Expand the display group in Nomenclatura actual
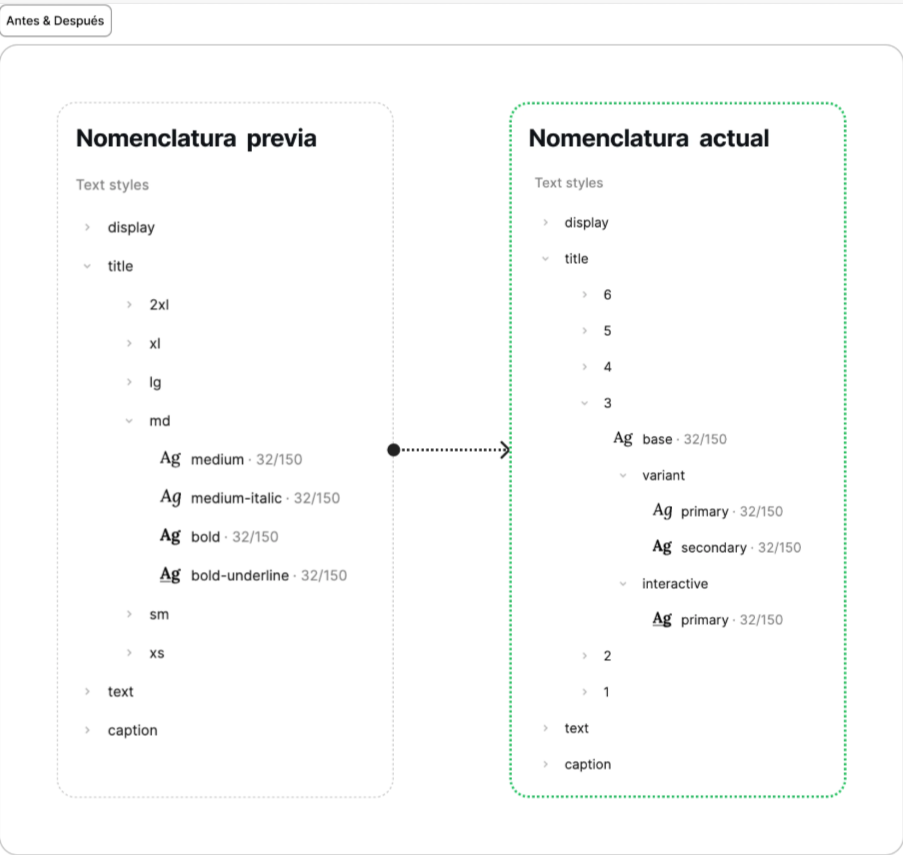The image size is (903, 855). 545,223
